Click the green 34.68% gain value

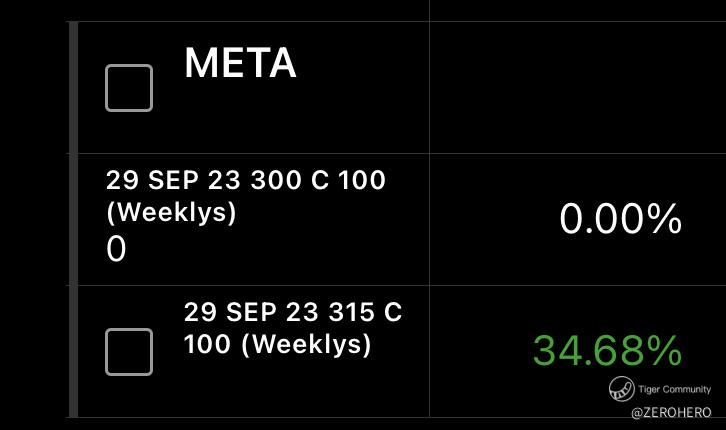click(607, 351)
